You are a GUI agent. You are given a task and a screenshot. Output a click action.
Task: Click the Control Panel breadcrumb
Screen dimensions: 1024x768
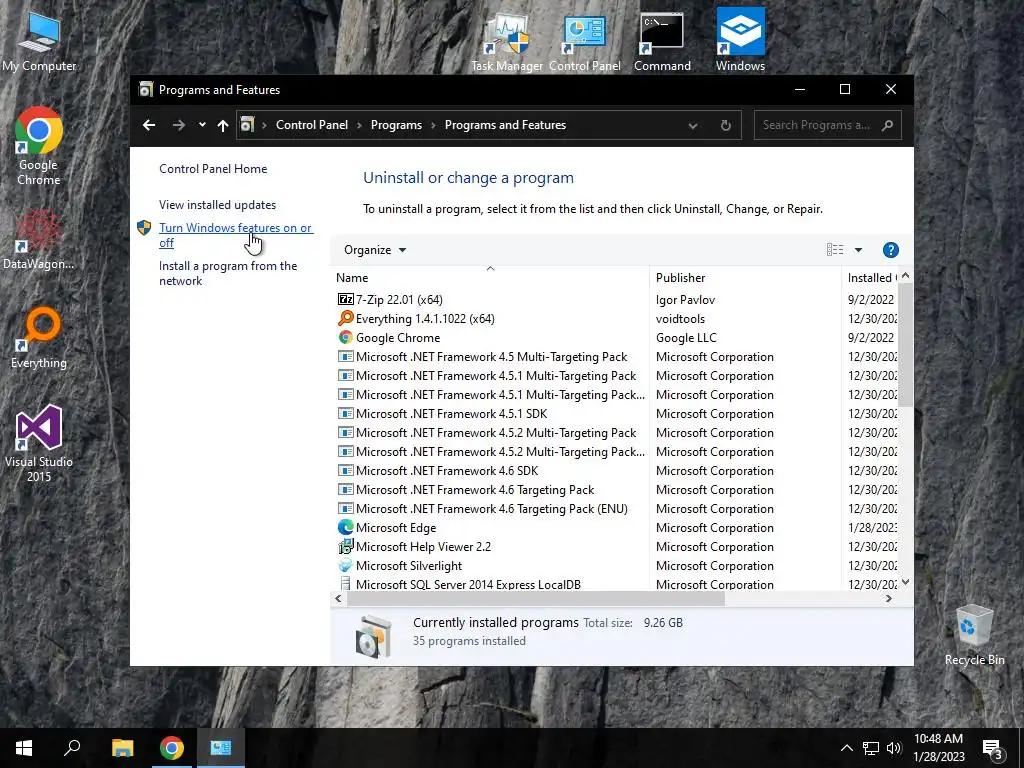(x=312, y=125)
